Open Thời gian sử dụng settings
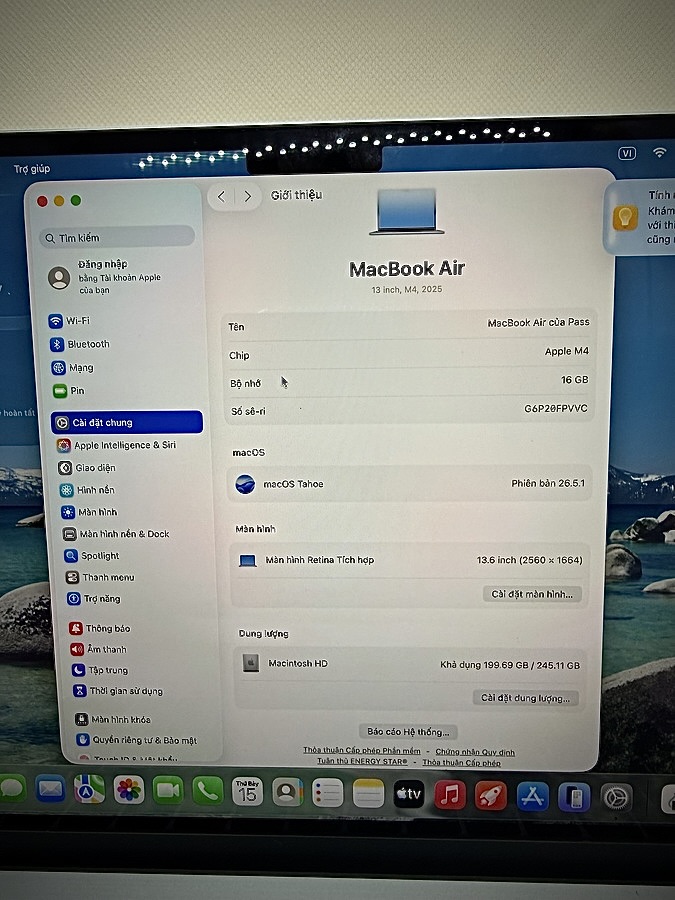The image size is (675, 900). 118,690
